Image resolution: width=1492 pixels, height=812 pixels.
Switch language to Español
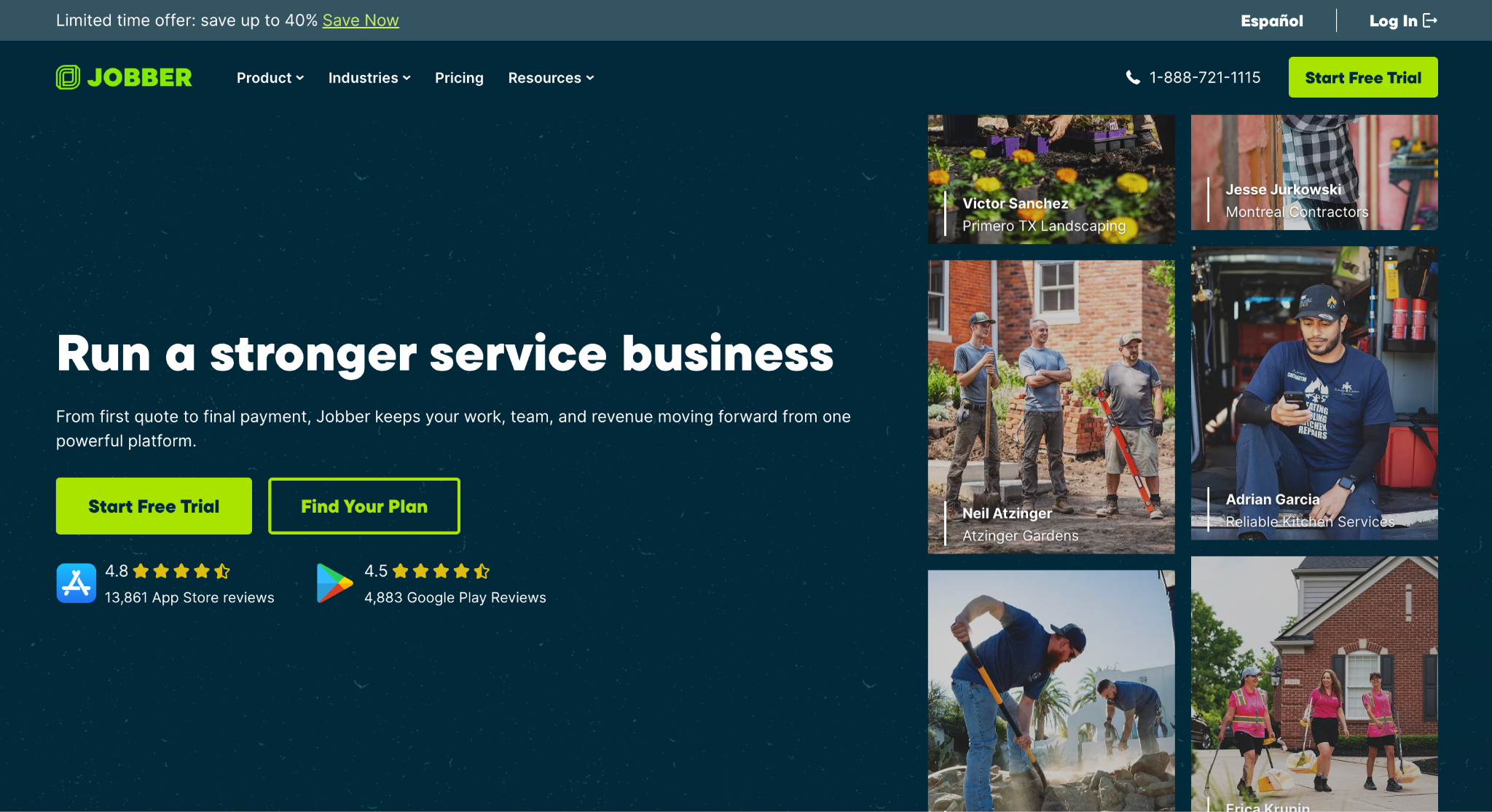coord(1272,20)
